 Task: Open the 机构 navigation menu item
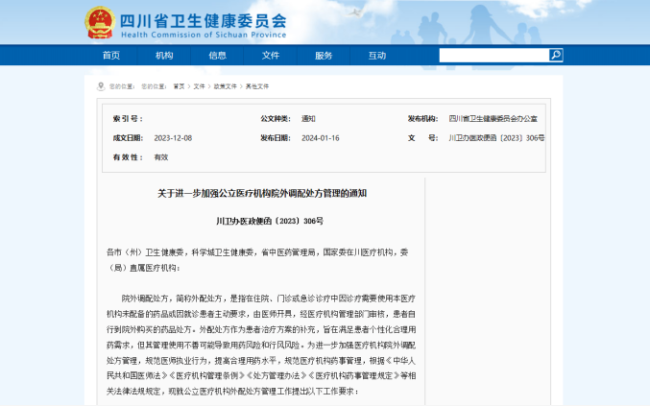click(164, 55)
